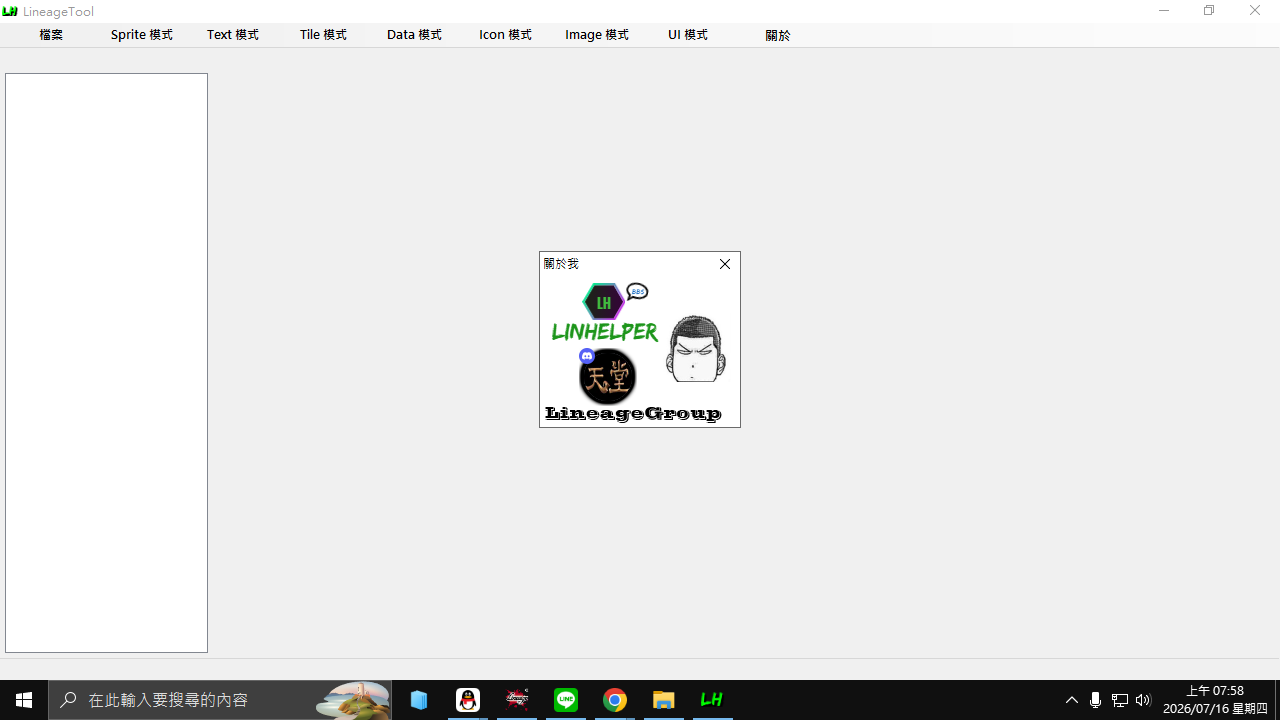Close the 關於我 dialog

click(x=725, y=264)
